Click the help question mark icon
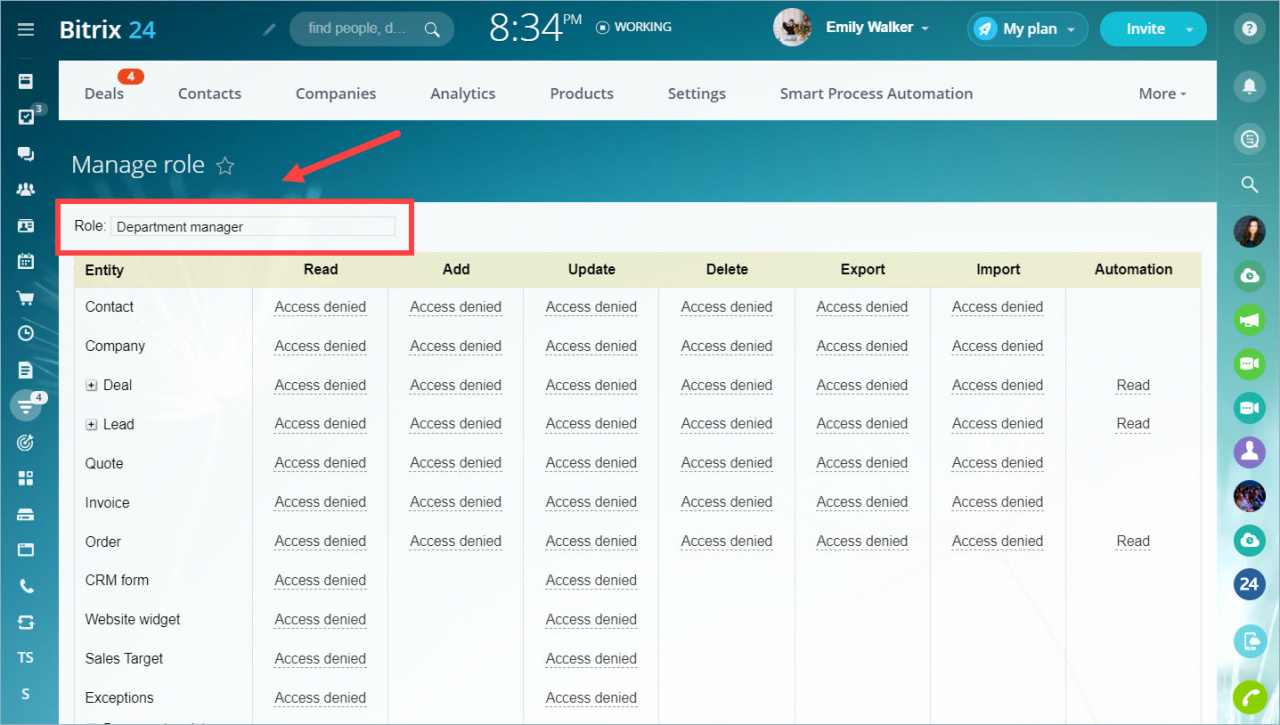 click(1249, 29)
